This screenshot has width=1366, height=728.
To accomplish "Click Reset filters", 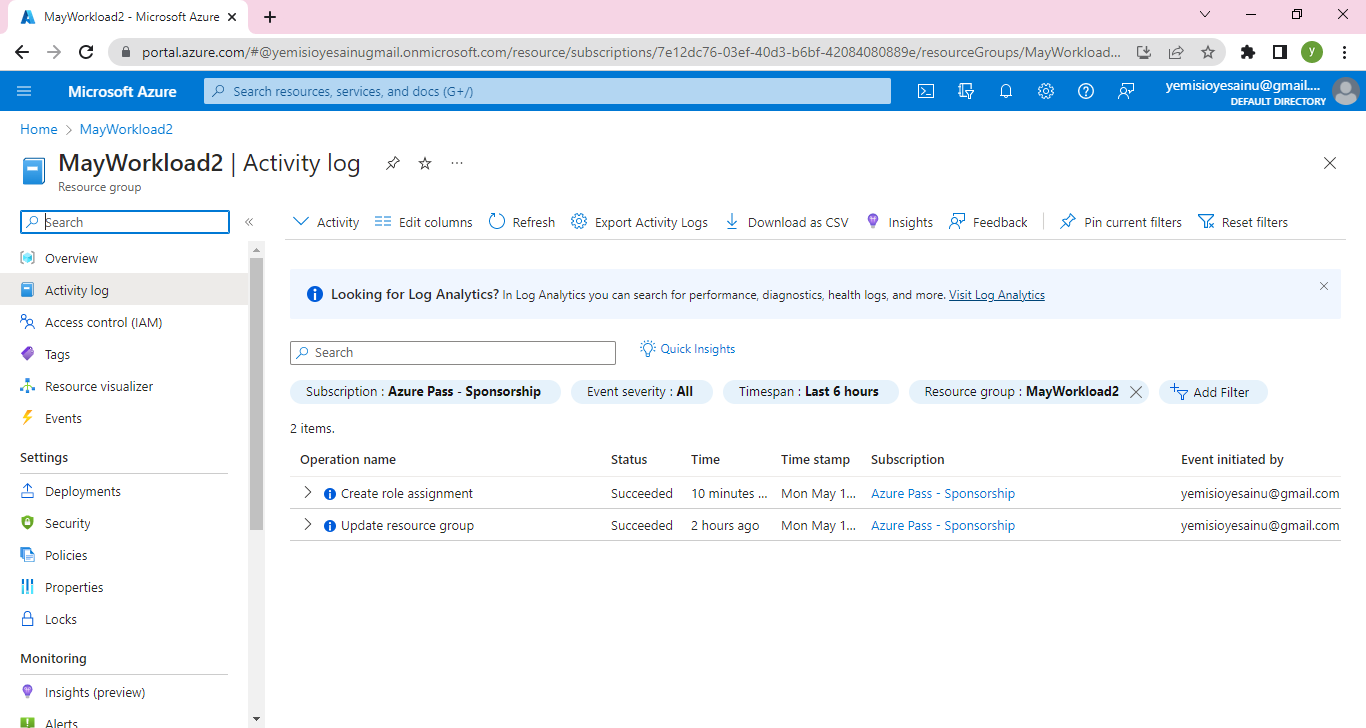I will 1243,222.
